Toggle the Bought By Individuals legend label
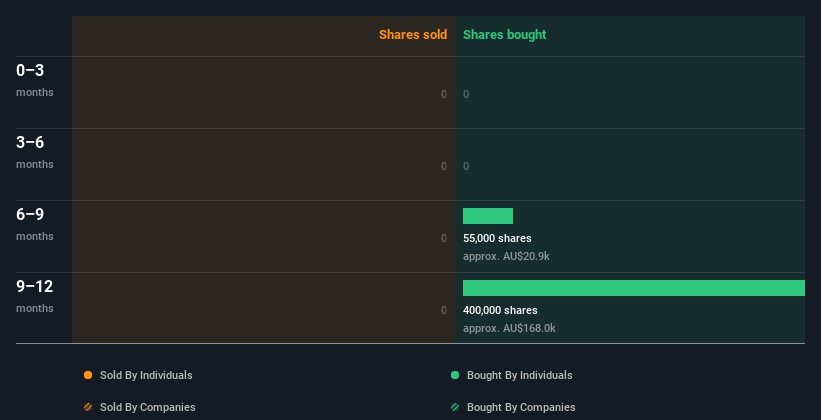Screen dimensions: 821x420 pos(519,375)
